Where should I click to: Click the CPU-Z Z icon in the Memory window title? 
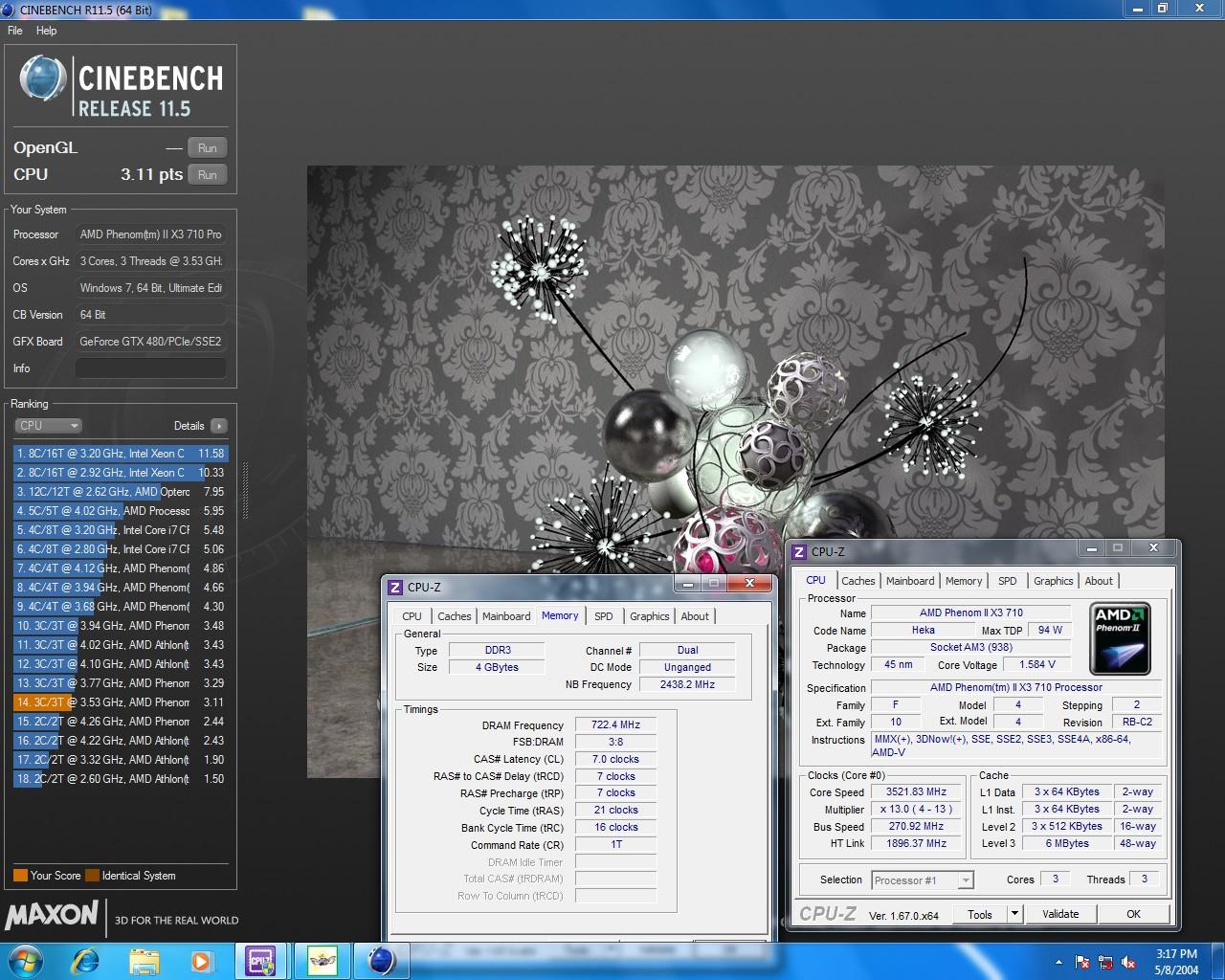[x=395, y=588]
